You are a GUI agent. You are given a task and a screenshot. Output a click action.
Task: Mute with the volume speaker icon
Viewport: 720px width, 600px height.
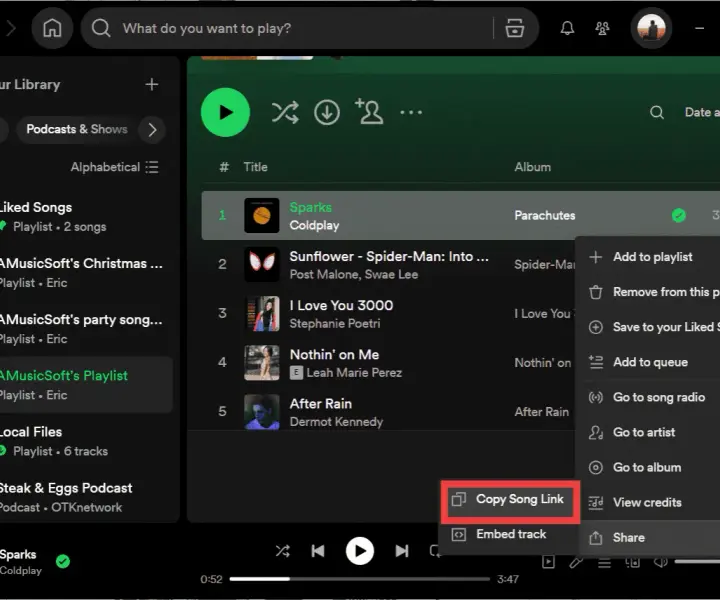pyautogui.click(x=660, y=561)
